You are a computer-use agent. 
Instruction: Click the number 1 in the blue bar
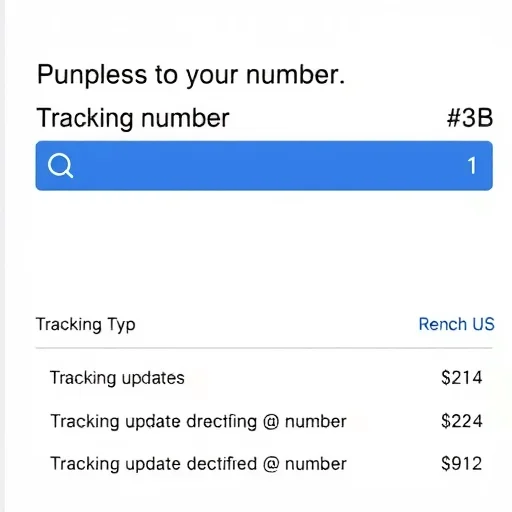[472, 166]
